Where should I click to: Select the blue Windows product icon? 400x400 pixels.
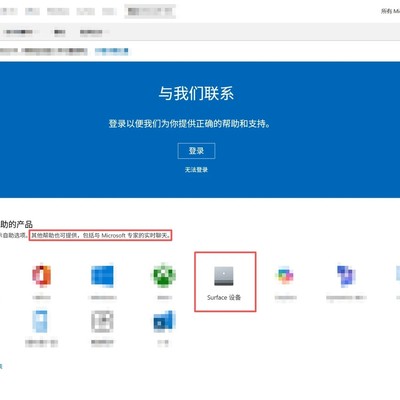coord(102,276)
